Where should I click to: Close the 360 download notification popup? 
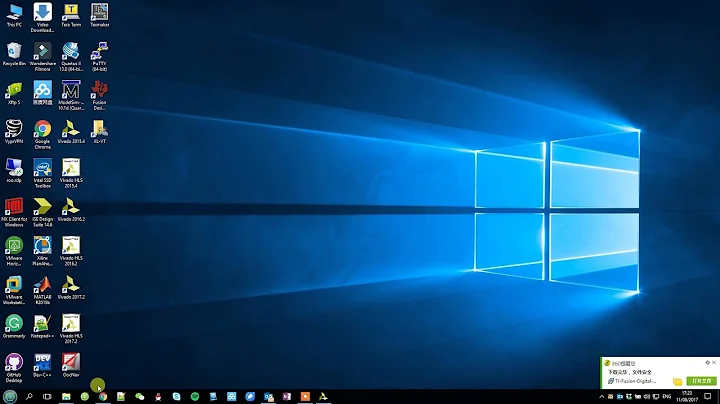(714, 363)
